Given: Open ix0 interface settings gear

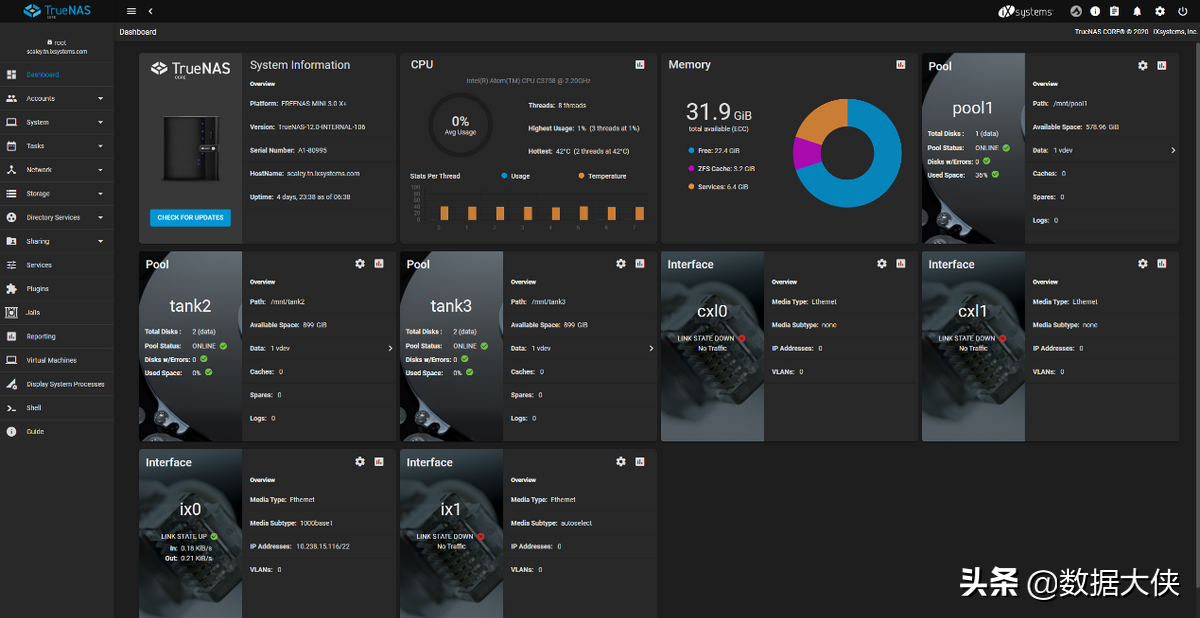Looking at the screenshot, I should click(360, 461).
